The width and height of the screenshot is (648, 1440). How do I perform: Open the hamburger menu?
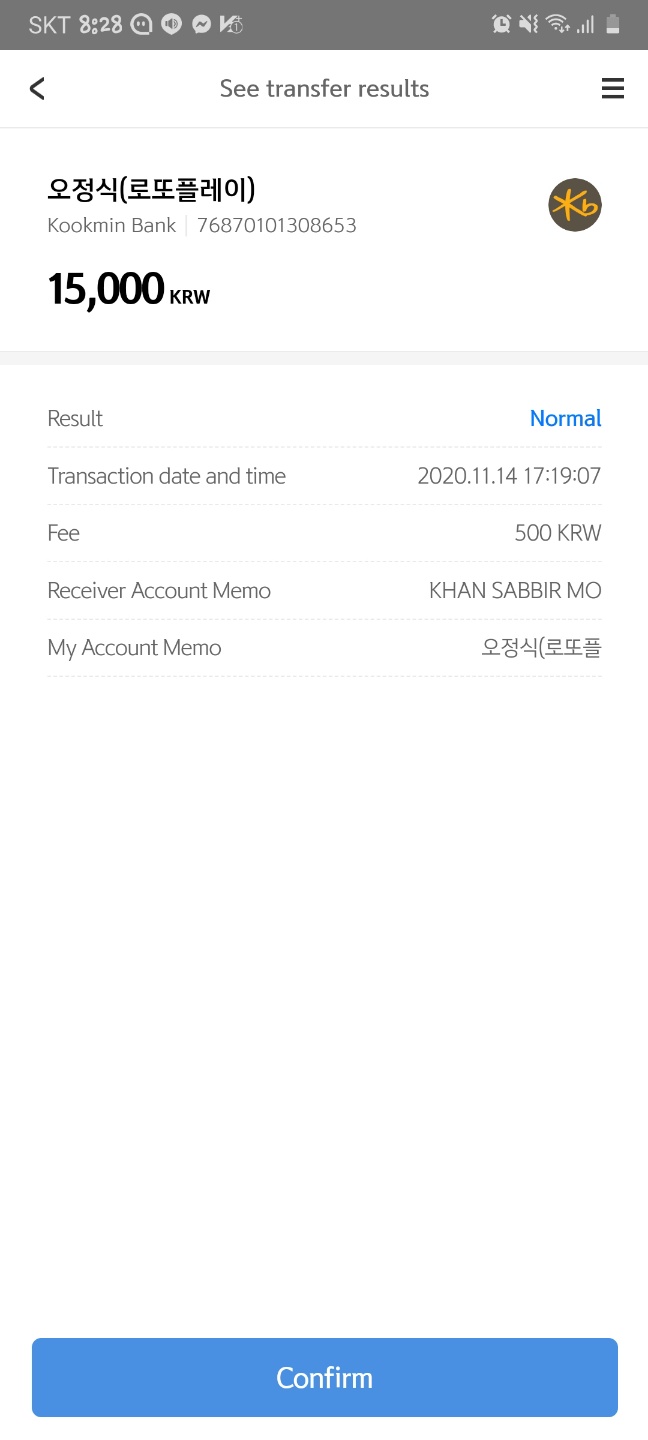point(613,89)
